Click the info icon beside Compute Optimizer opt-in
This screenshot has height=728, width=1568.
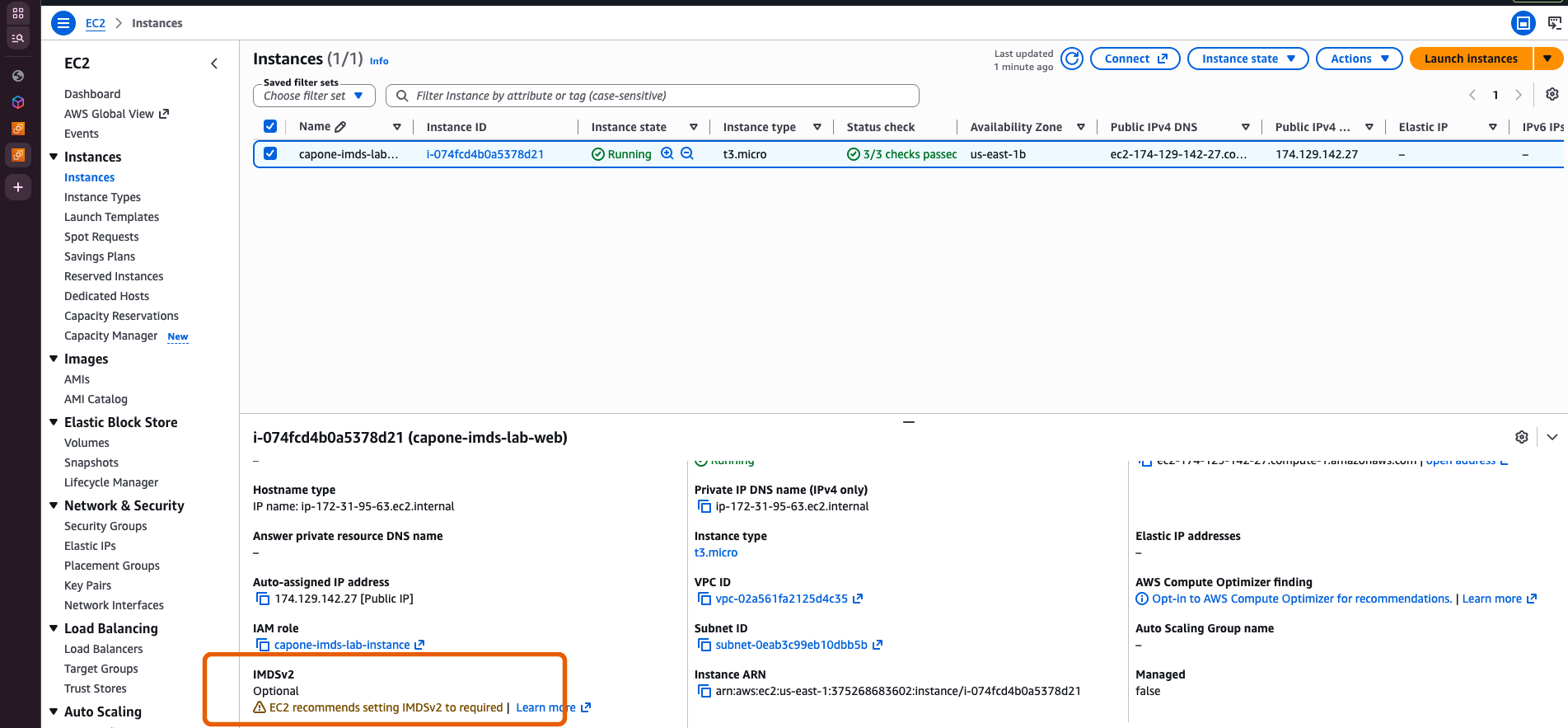coord(1142,599)
